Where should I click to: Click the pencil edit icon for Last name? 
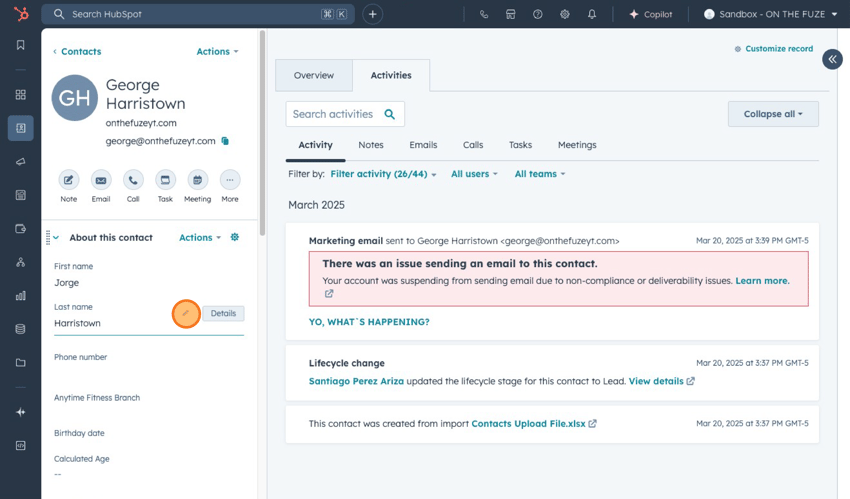186,313
